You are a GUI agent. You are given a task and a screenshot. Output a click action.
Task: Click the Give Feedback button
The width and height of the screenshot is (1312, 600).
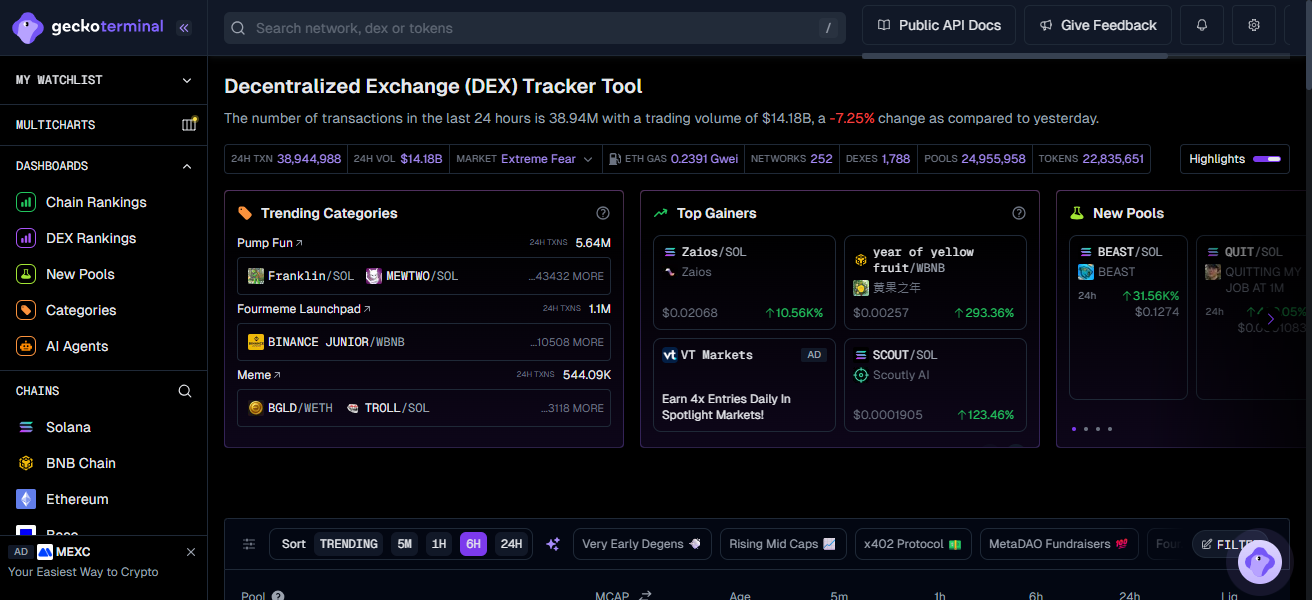[x=1098, y=25]
